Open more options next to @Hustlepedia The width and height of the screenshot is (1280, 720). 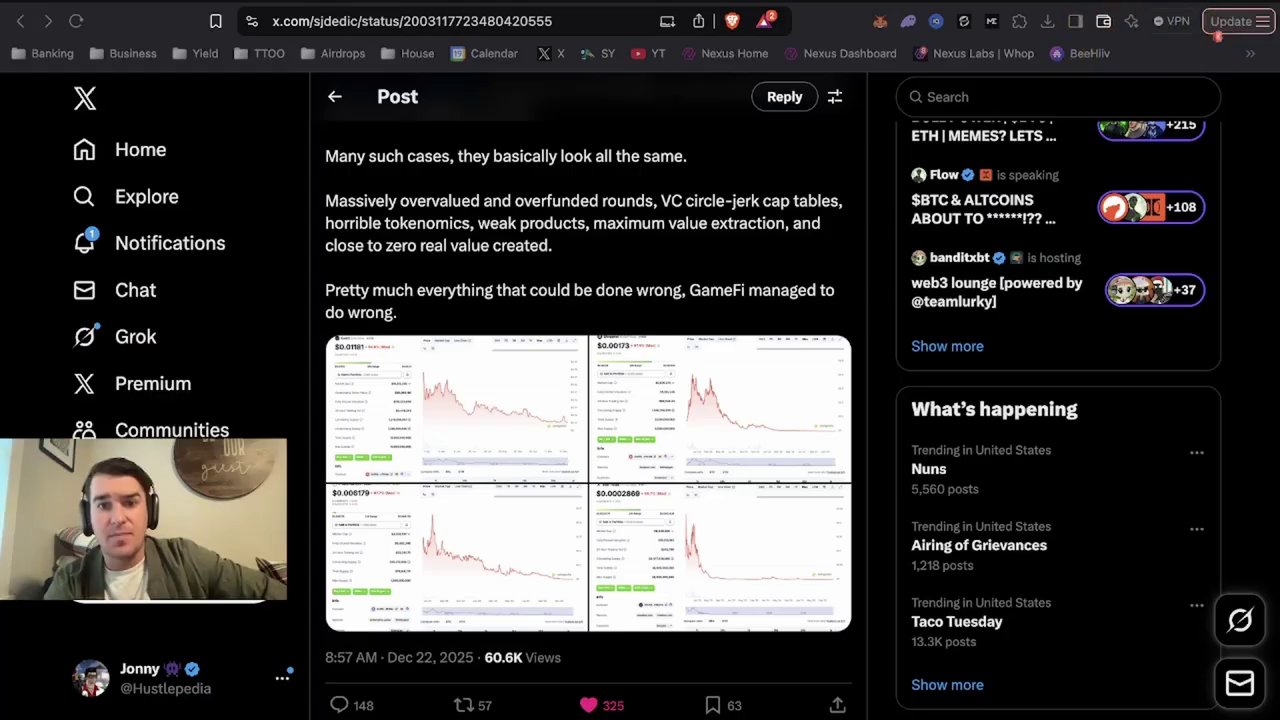[282, 677]
